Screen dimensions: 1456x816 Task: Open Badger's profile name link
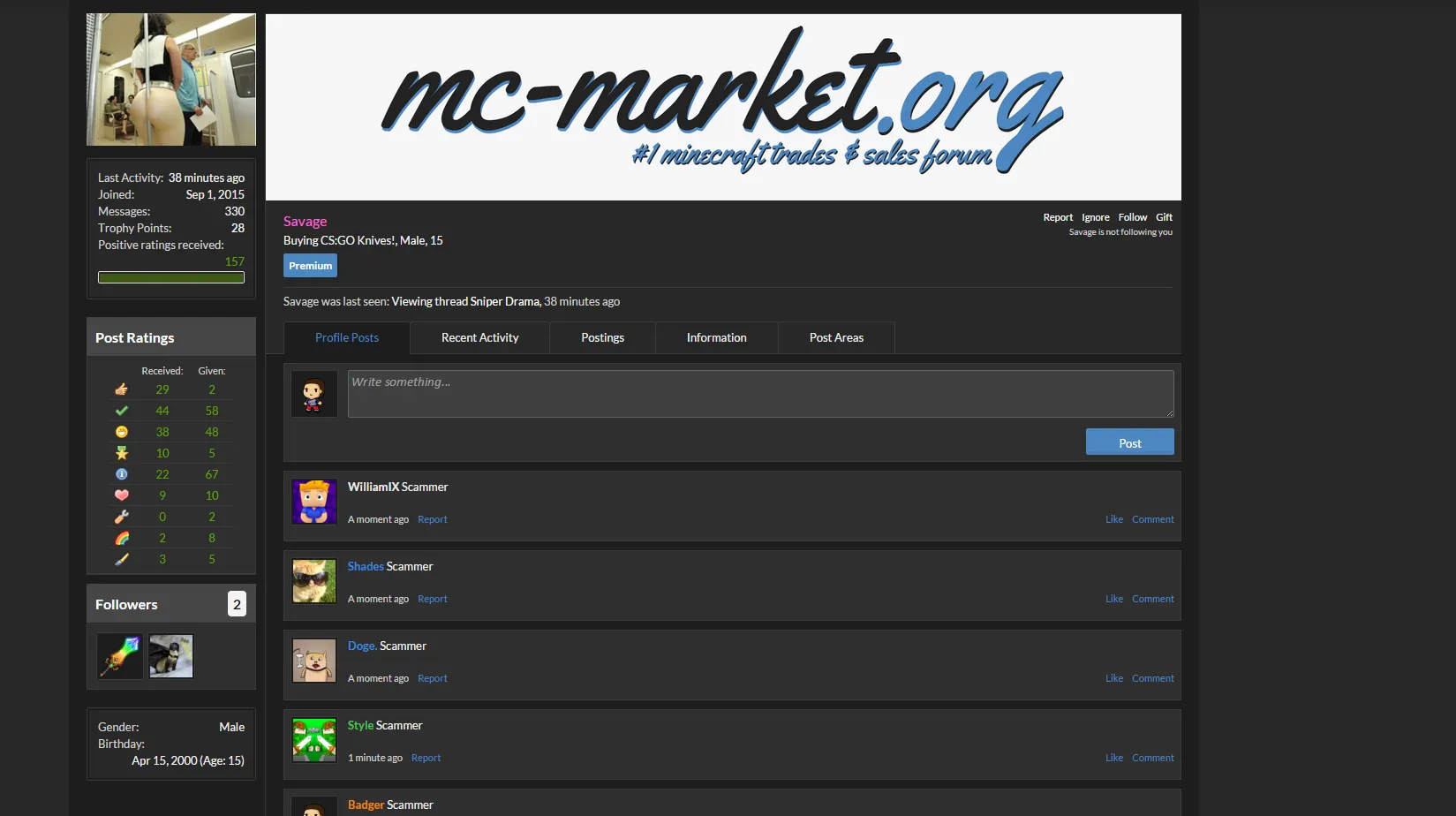tap(366, 805)
